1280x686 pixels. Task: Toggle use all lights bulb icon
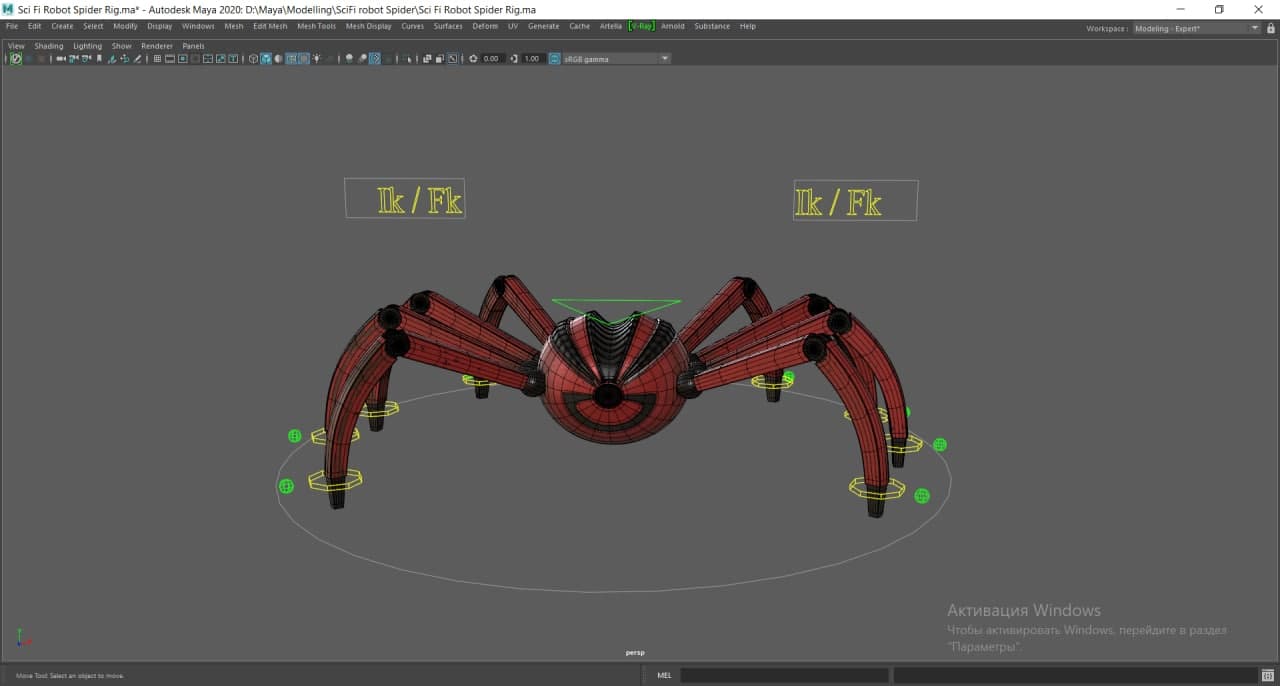click(317, 59)
